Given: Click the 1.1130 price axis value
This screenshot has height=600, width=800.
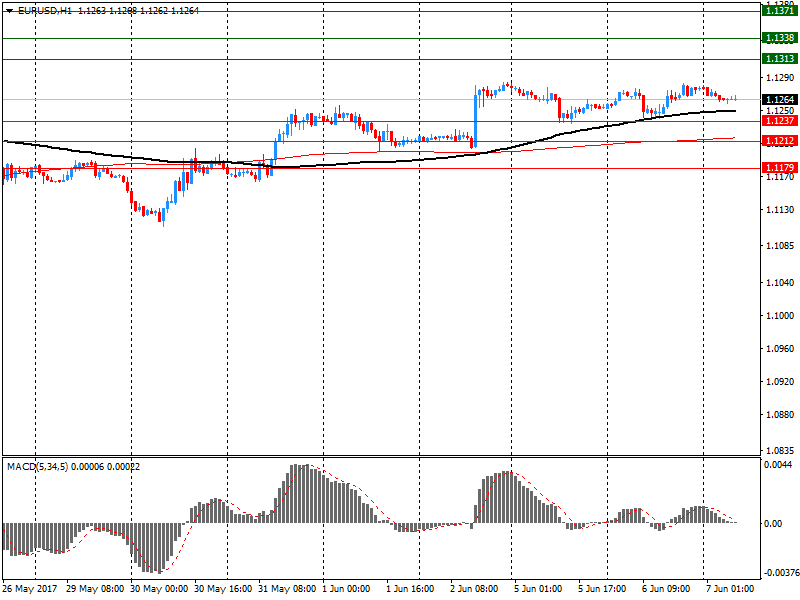Looking at the screenshot, I should (780, 210).
